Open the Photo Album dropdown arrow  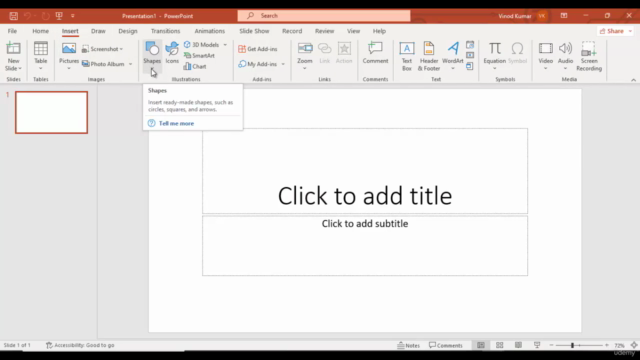click(131, 64)
